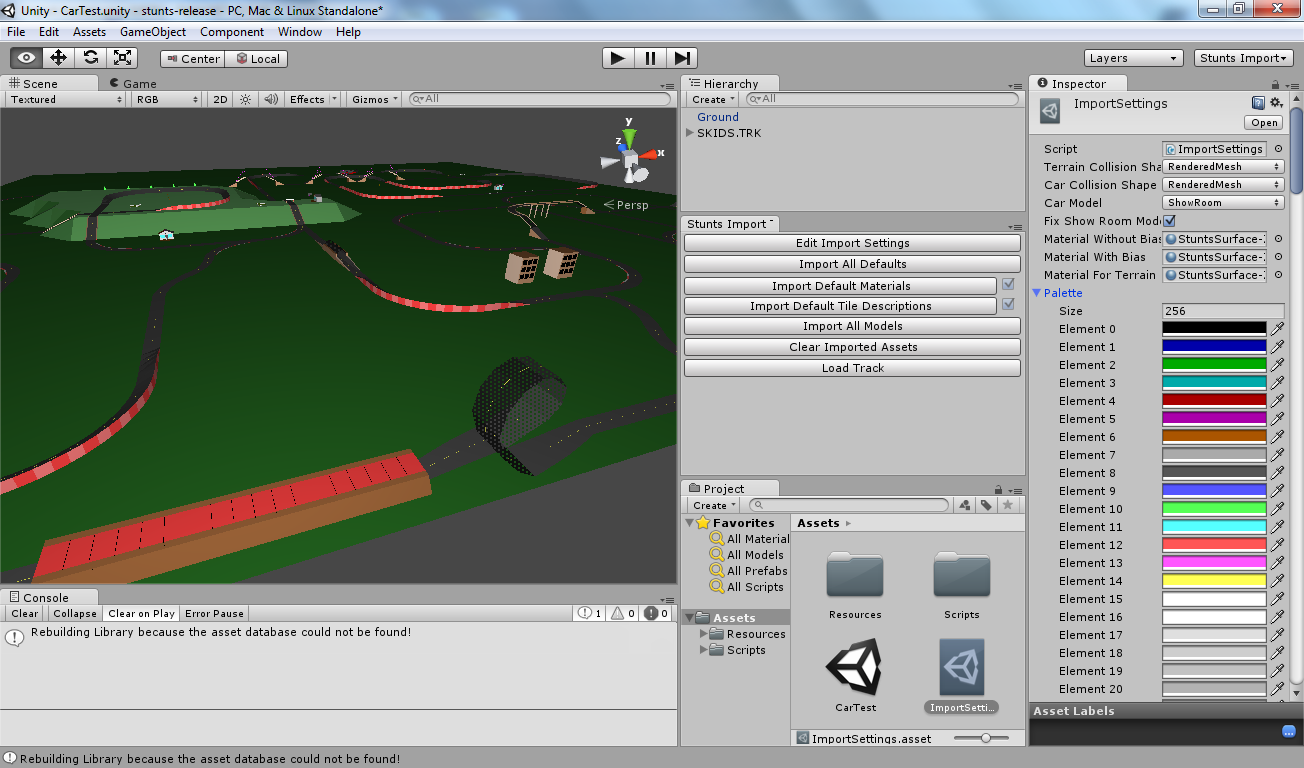Open the RGB render mode dropdown

click(x=168, y=99)
